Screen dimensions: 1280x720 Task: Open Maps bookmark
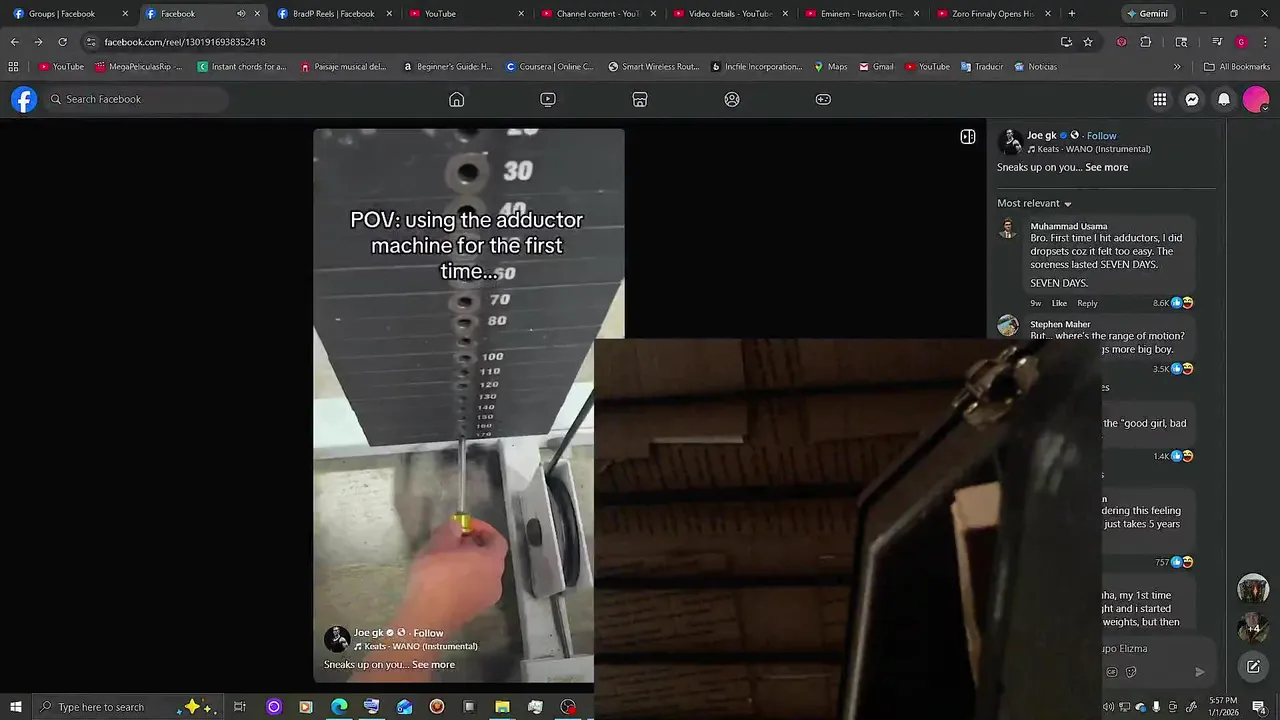(x=830, y=67)
